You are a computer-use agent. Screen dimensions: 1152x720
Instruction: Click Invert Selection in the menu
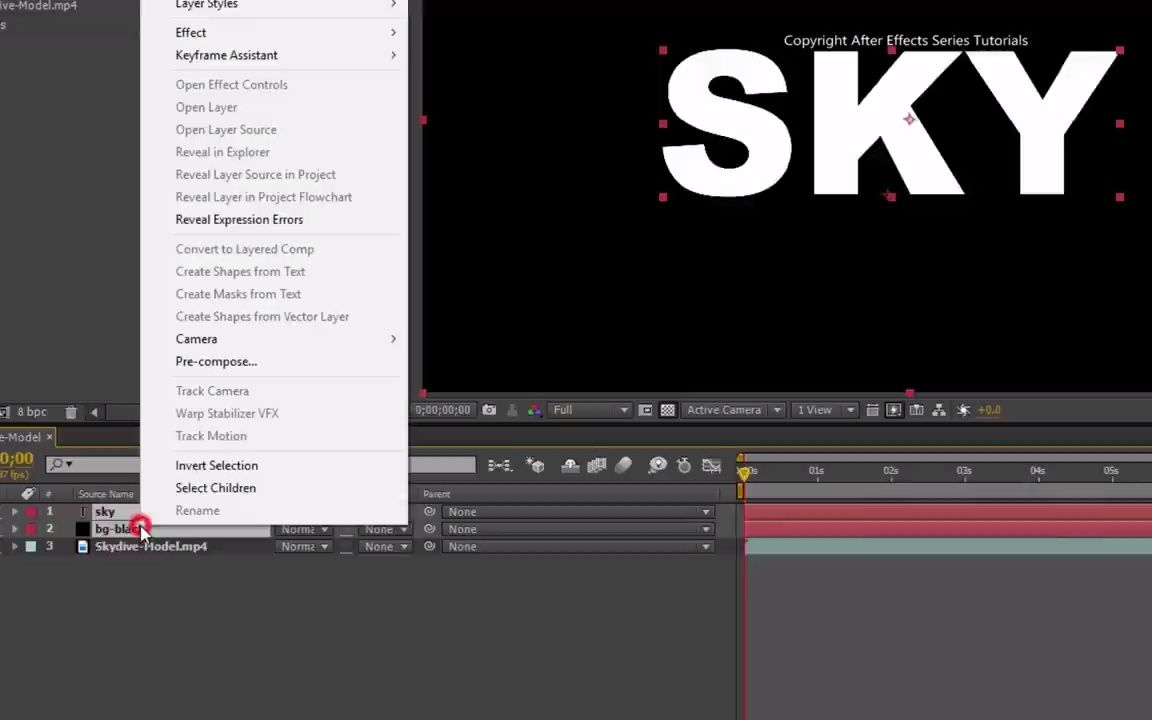(x=216, y=465)
